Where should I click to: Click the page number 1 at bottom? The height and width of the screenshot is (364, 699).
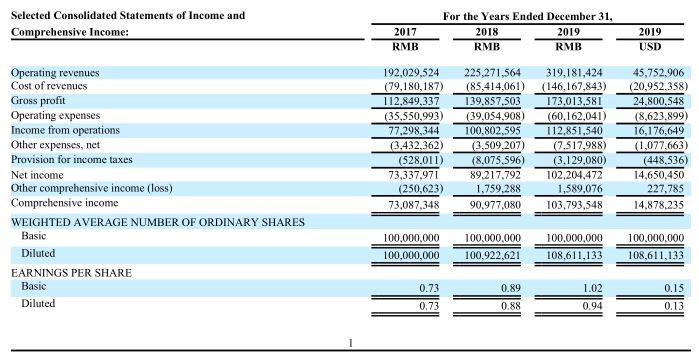[x=350, y=343]
